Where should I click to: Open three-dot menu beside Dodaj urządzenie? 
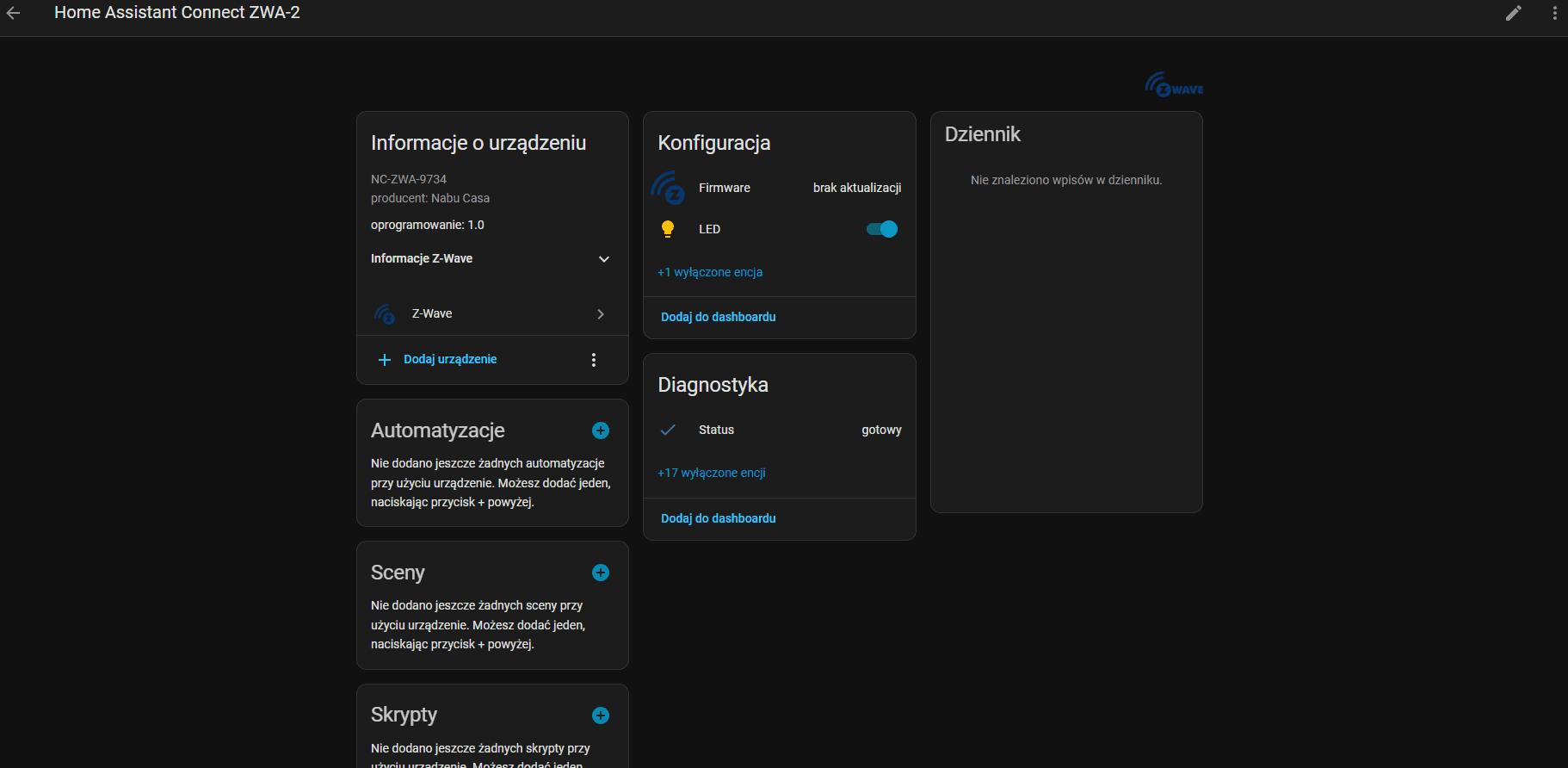[x=594, y=360]
